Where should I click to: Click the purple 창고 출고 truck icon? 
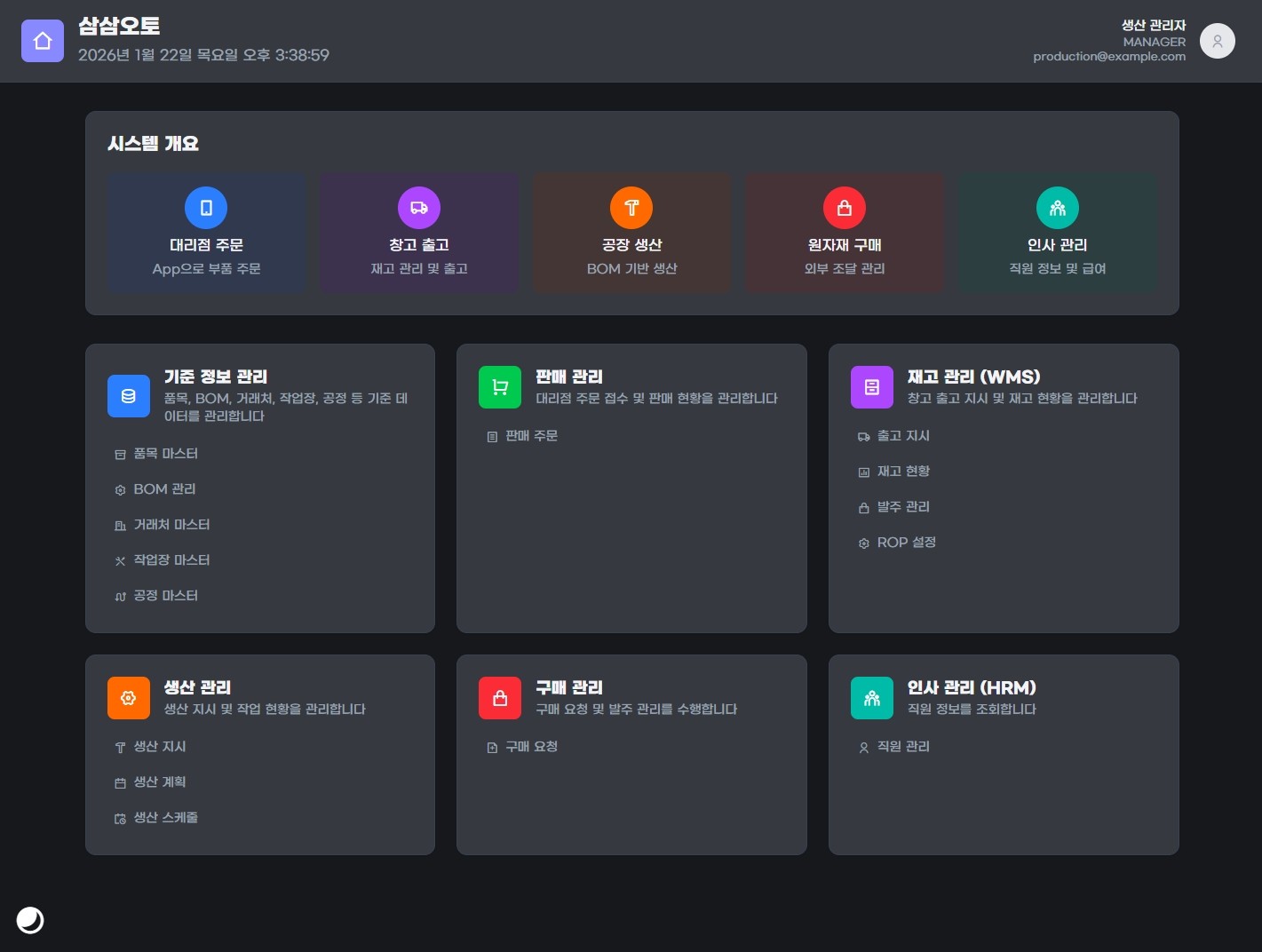click(x=419, y=208)
